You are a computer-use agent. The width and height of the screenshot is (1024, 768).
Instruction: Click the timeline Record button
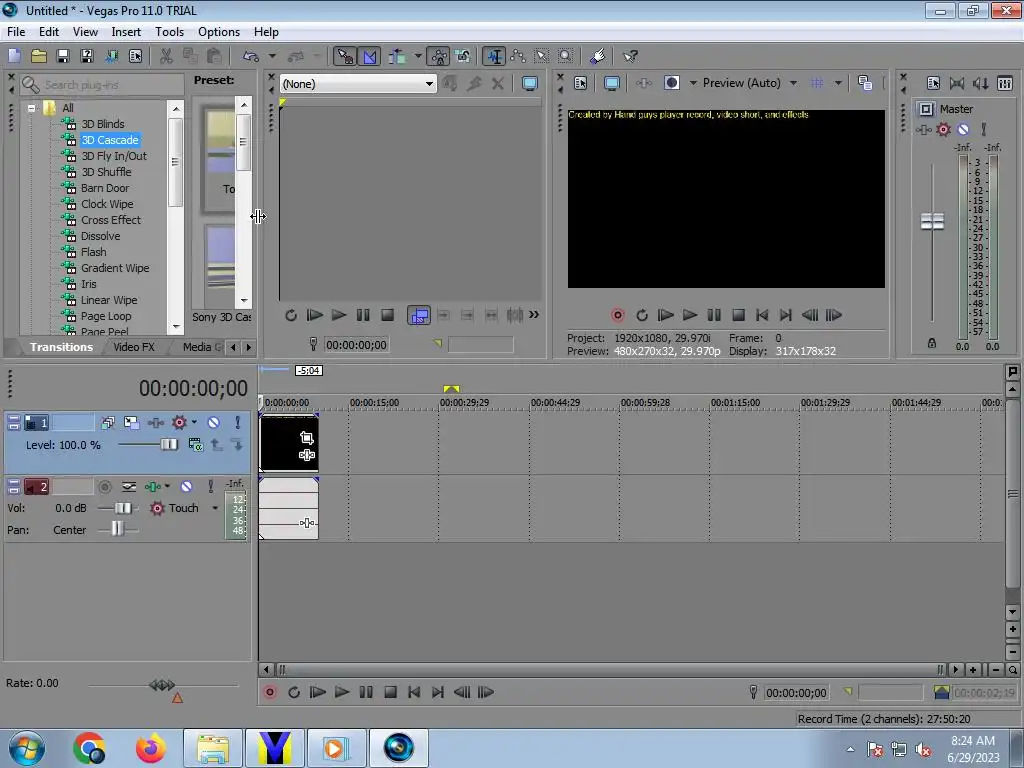(x=269, y=692)
